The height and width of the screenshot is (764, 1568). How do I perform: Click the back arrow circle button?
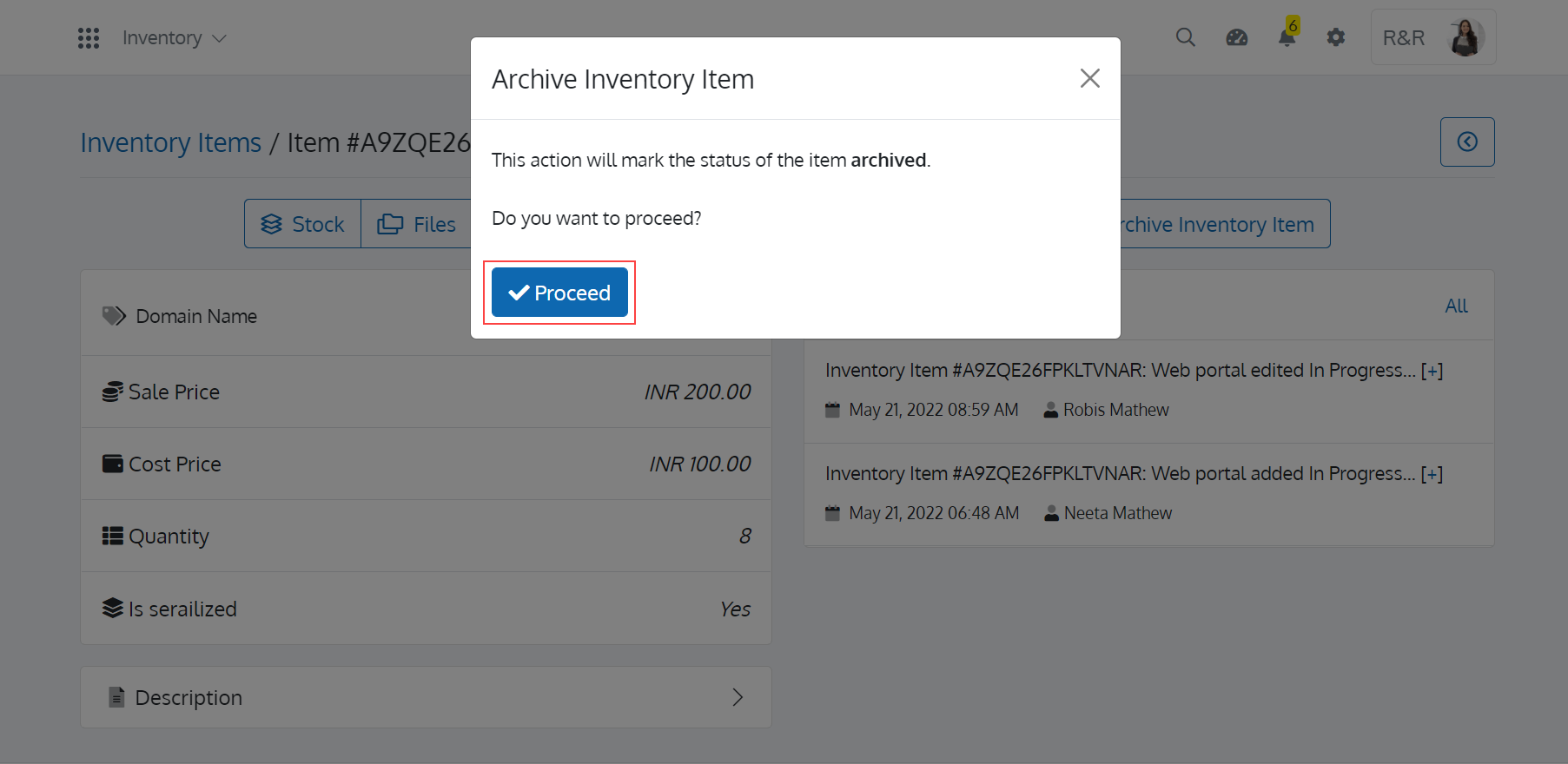coord(1467,142)
